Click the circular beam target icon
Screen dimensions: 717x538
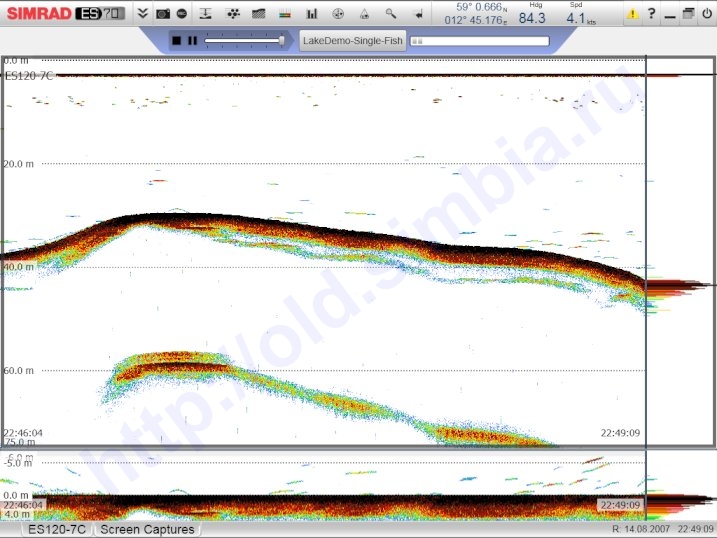338,14
